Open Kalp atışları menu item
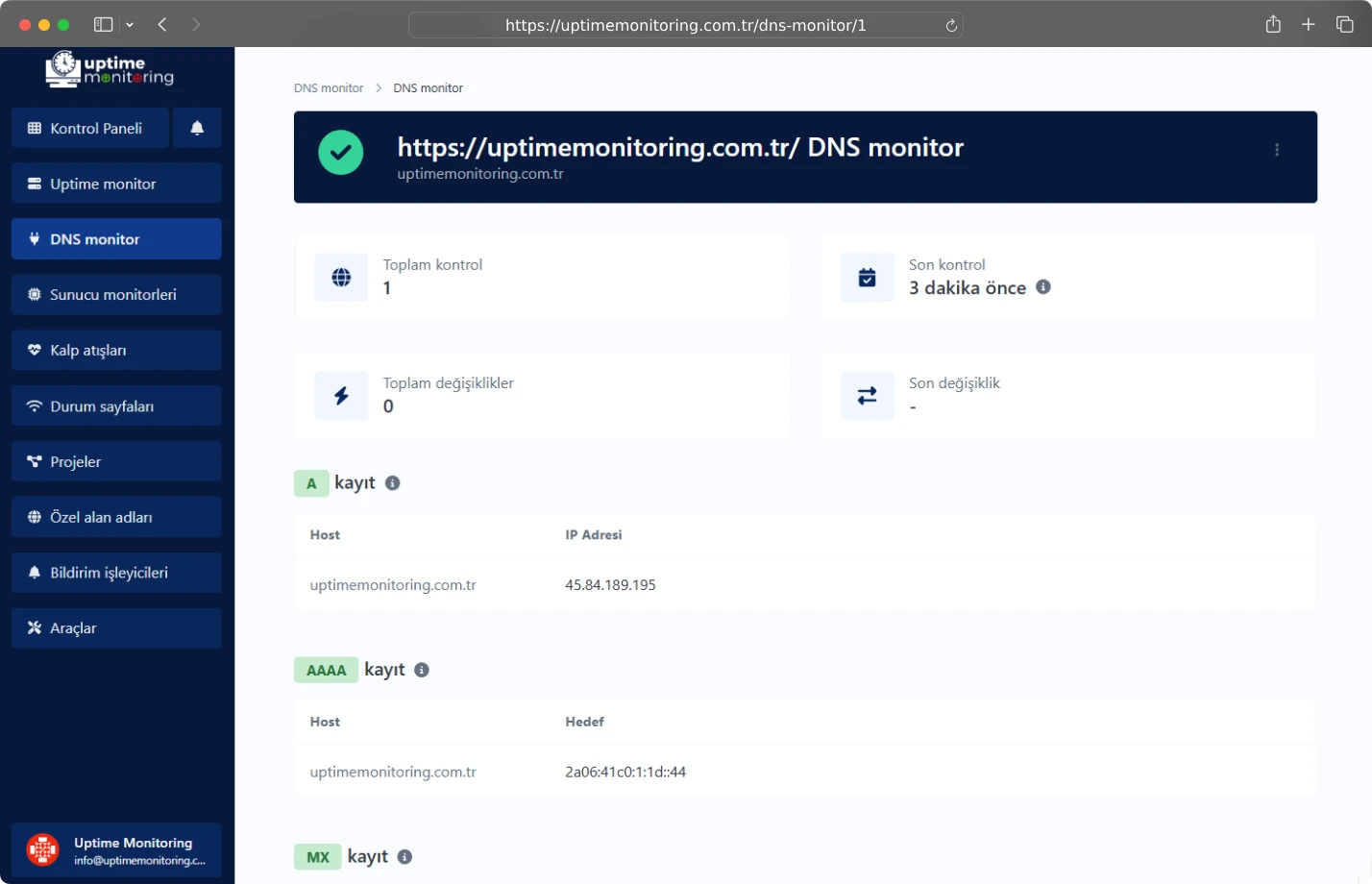This screenshot has height=884, width=1372. point(116,351)
